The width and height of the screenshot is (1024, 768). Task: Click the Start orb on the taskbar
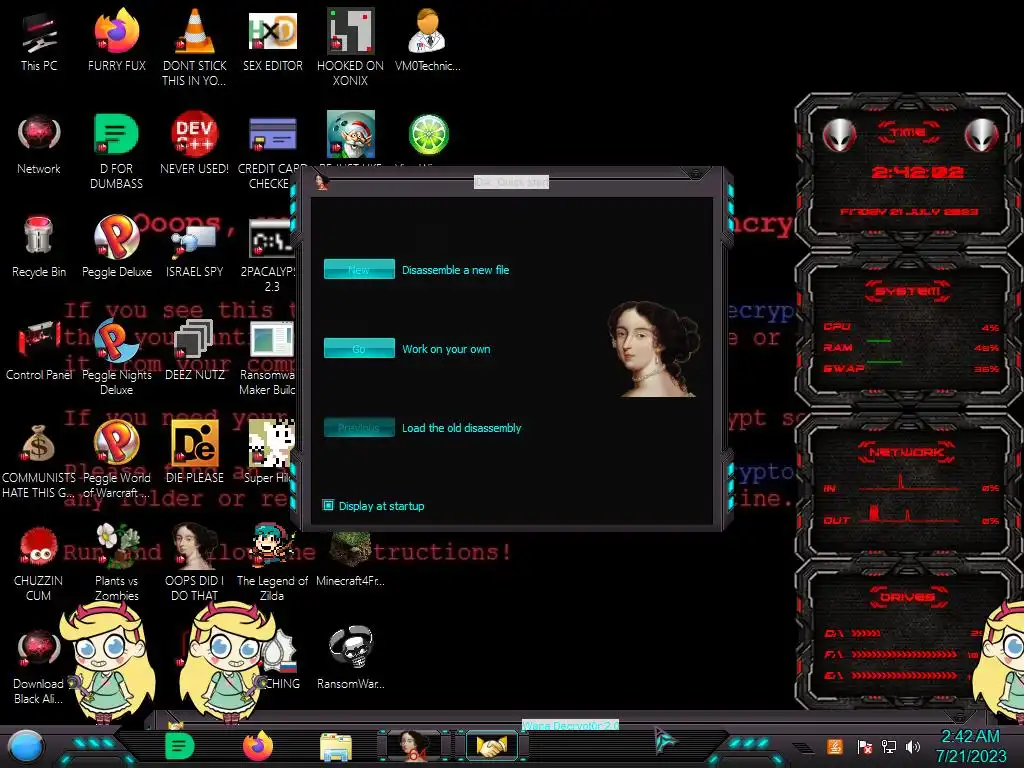tap(26, 746)
